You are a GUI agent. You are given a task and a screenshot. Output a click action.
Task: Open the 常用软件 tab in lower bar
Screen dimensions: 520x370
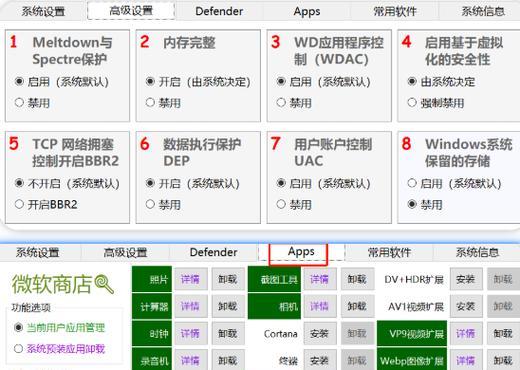[x=389, y=252]
